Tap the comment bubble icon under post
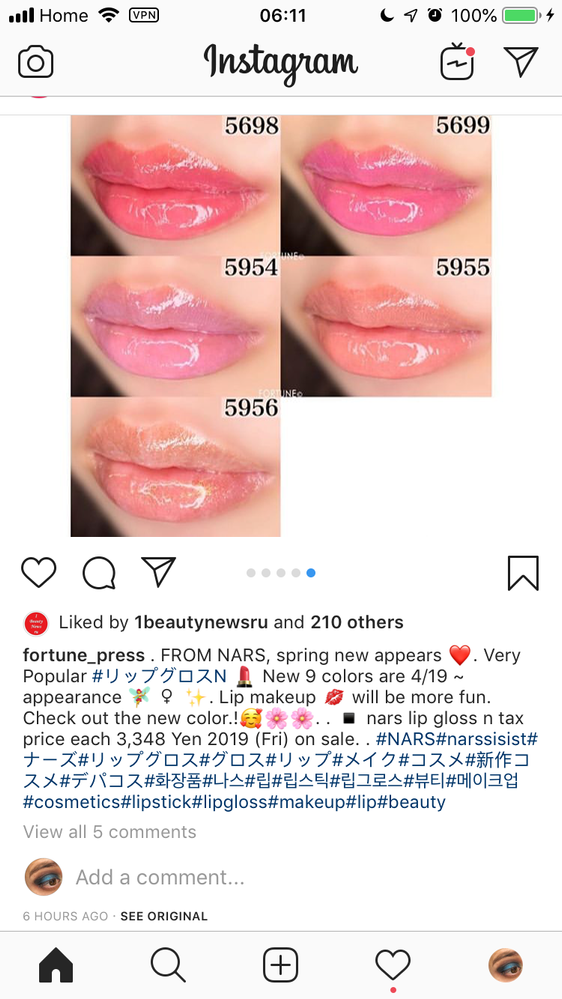This screenshot has width=562, height=999. (x=99, y=573)
